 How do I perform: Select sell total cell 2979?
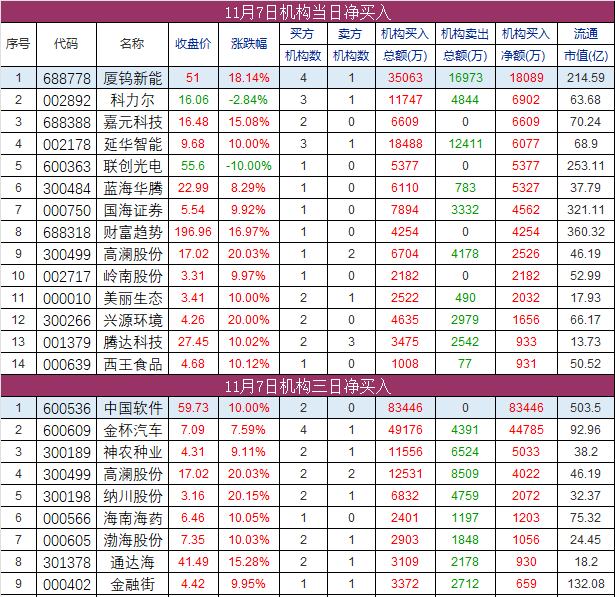pyautogui.click(x=465, y=320)
